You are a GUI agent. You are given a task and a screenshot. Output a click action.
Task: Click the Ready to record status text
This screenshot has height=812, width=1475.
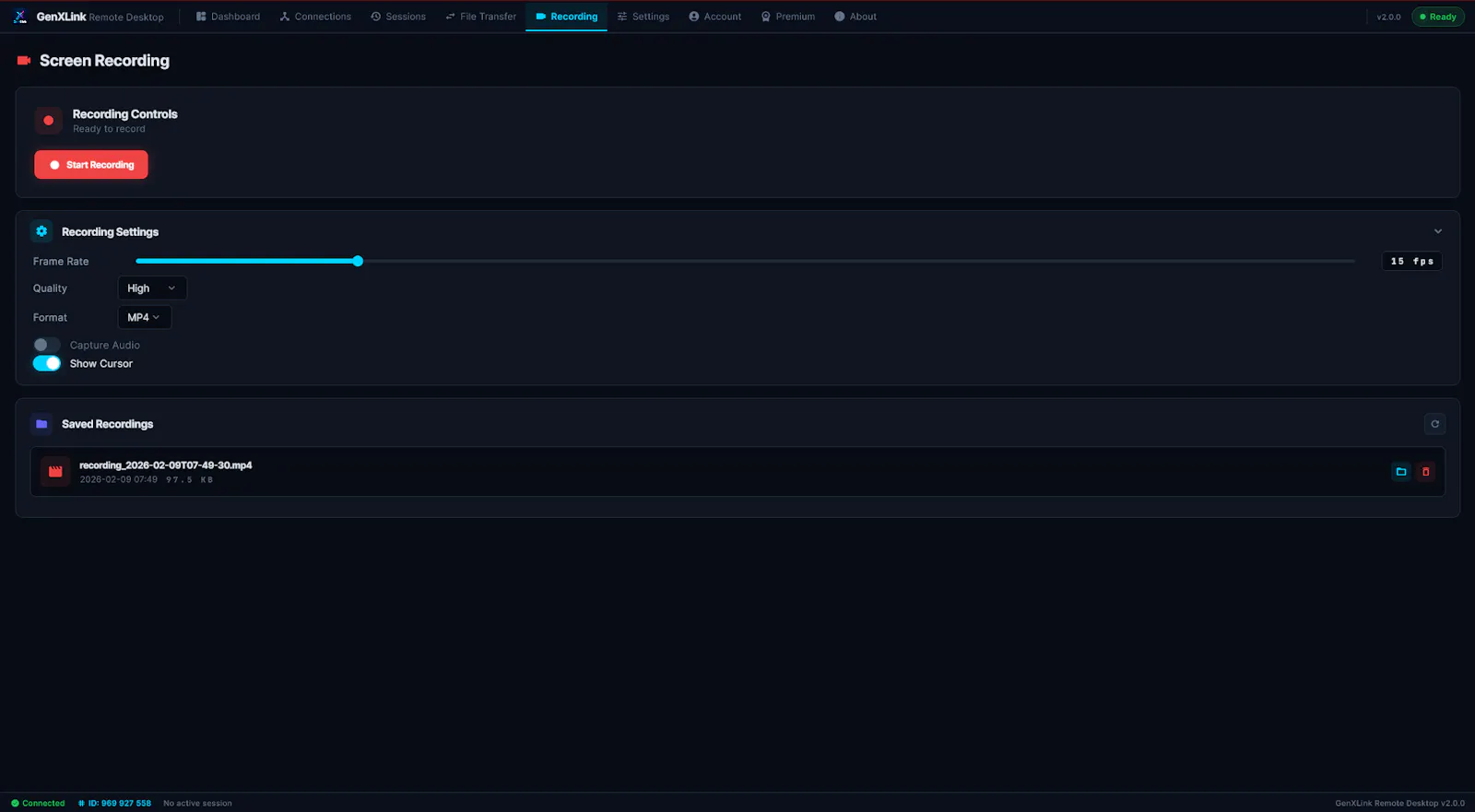coord(109,129)
